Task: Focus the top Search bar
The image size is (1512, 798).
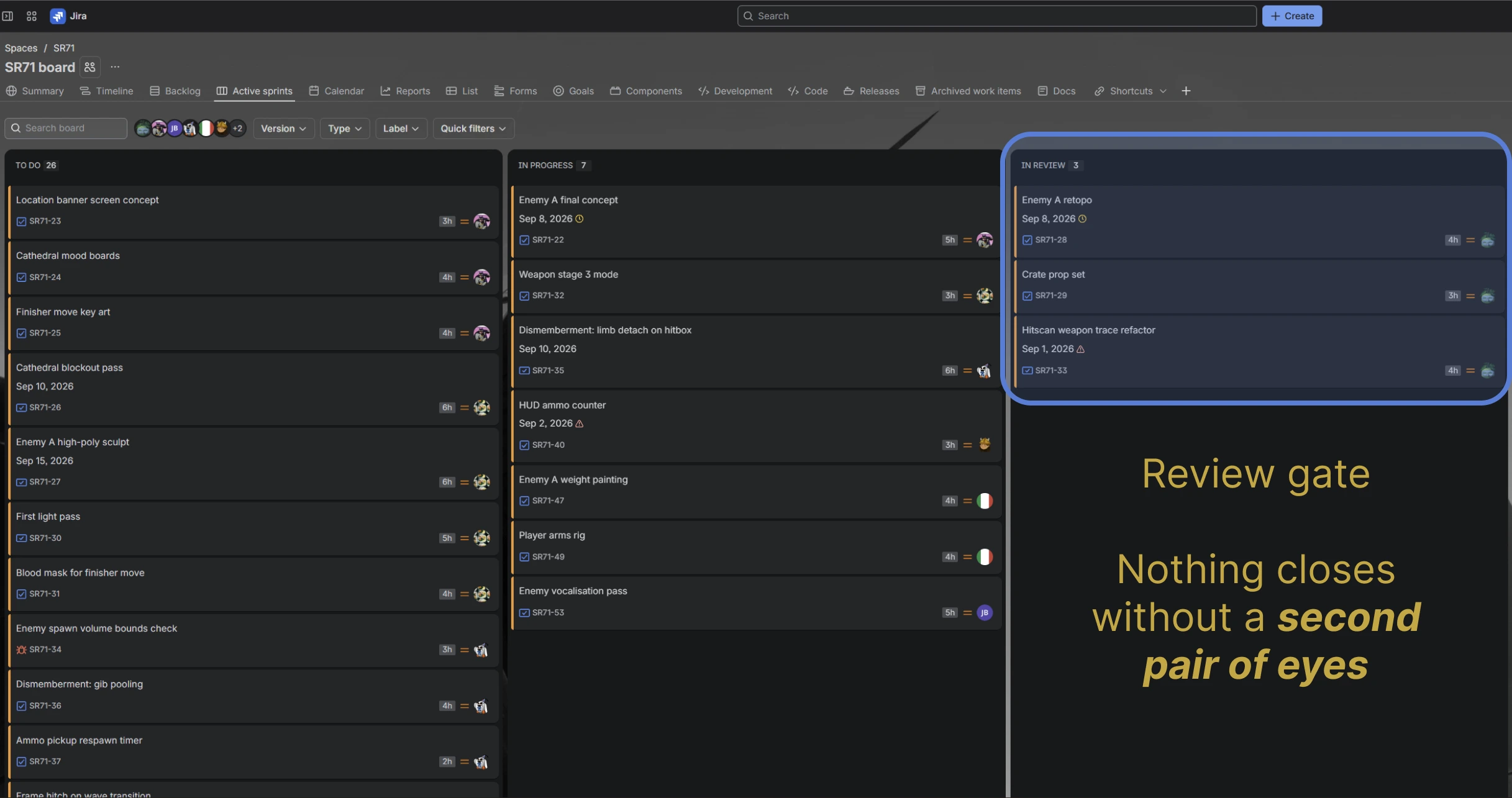Action: point(996,16)
